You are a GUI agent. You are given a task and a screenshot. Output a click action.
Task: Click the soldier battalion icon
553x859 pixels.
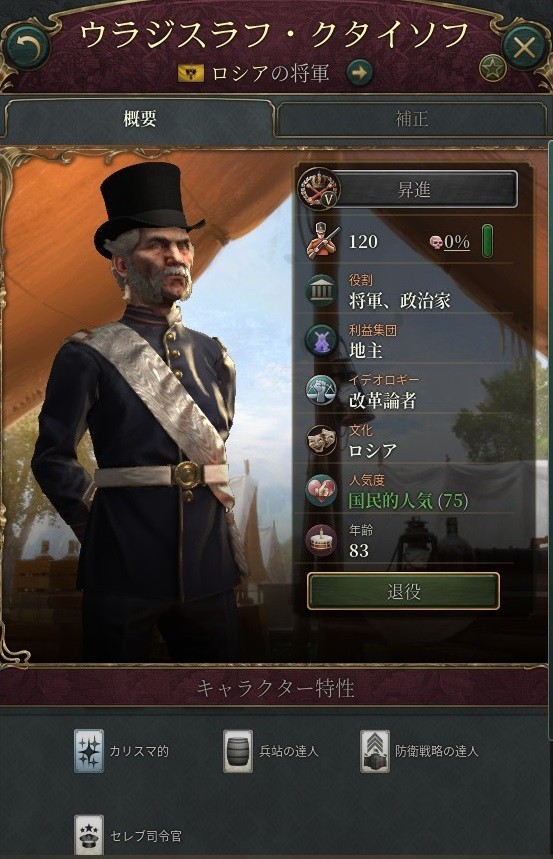point(322,242)
